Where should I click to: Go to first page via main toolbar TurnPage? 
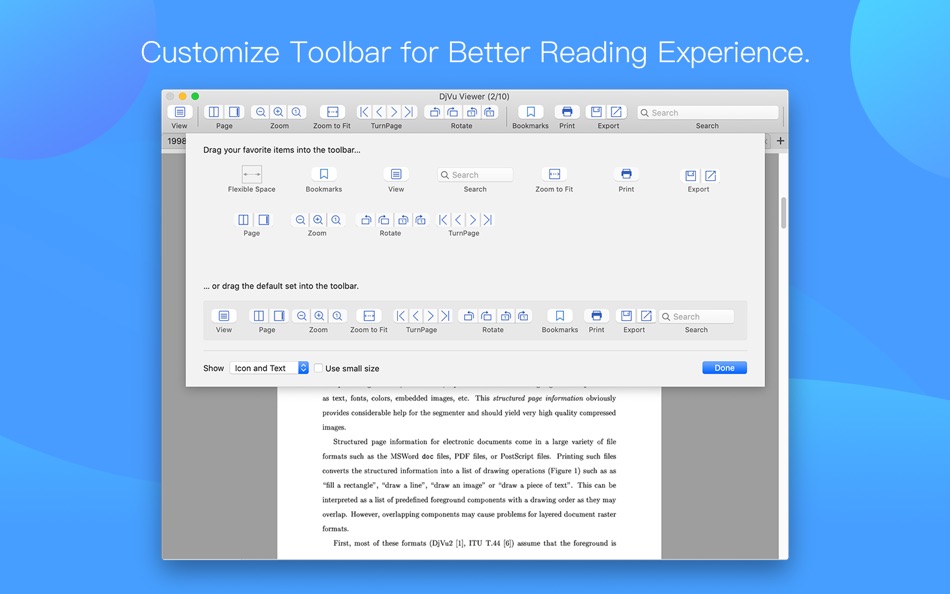[364, 112]
